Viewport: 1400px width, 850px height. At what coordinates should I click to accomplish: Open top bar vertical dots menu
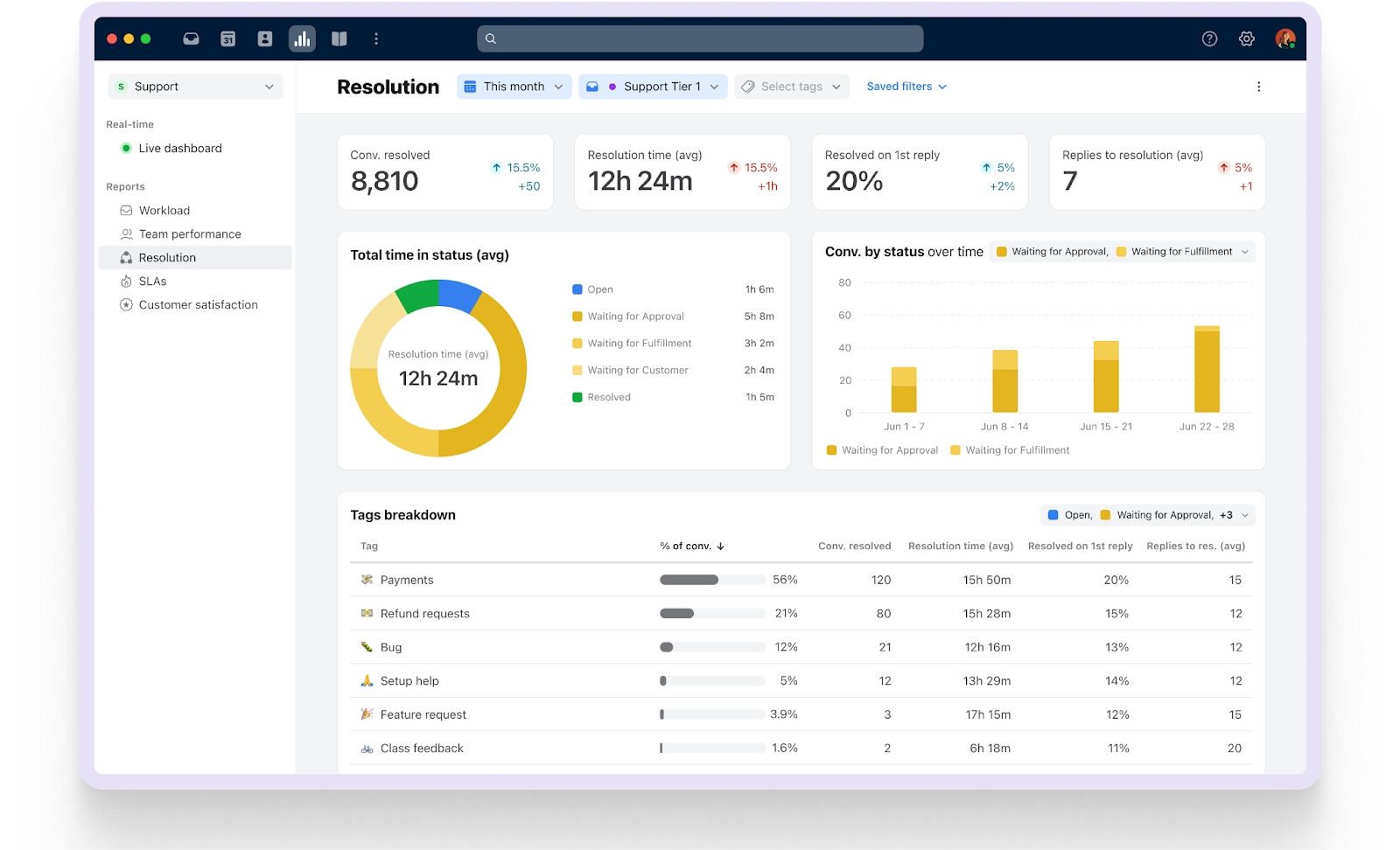click(376, 38)
